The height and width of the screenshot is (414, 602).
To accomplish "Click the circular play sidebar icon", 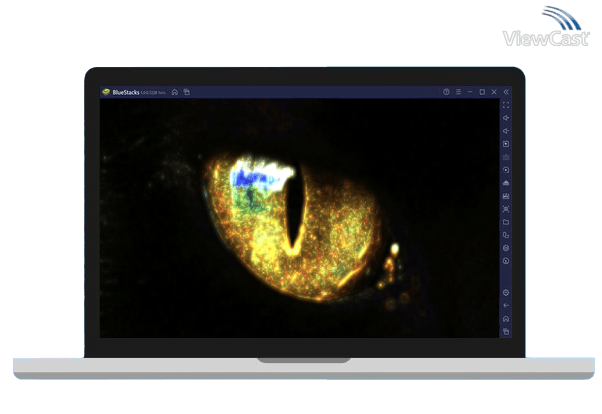I will click(x=506, y=170).
